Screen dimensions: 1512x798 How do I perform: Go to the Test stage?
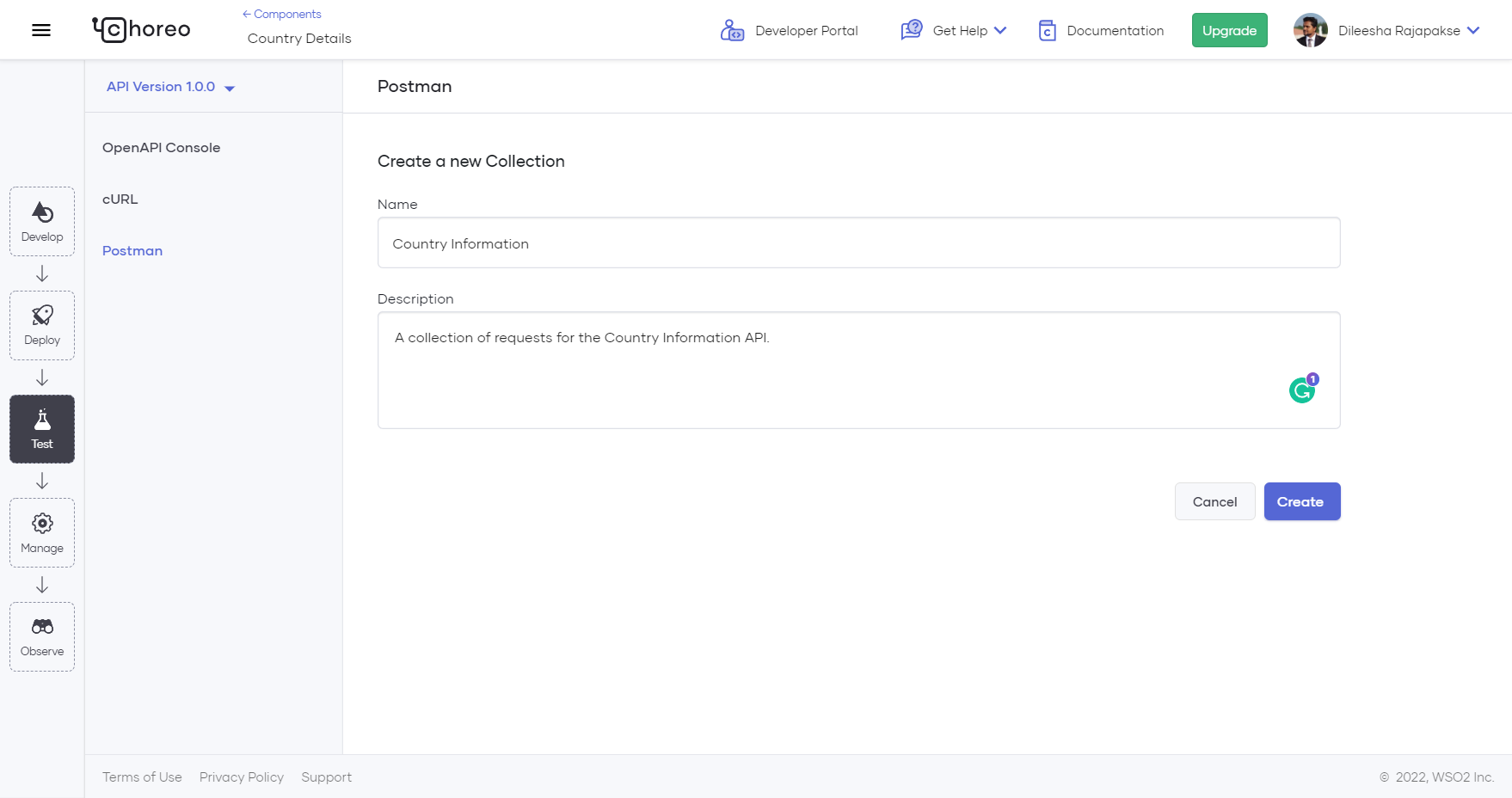click(42, 429)
